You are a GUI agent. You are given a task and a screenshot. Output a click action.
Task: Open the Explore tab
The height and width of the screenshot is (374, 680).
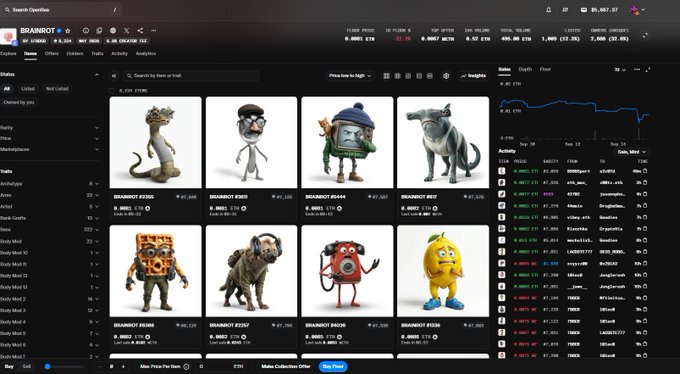coord(8,54)
